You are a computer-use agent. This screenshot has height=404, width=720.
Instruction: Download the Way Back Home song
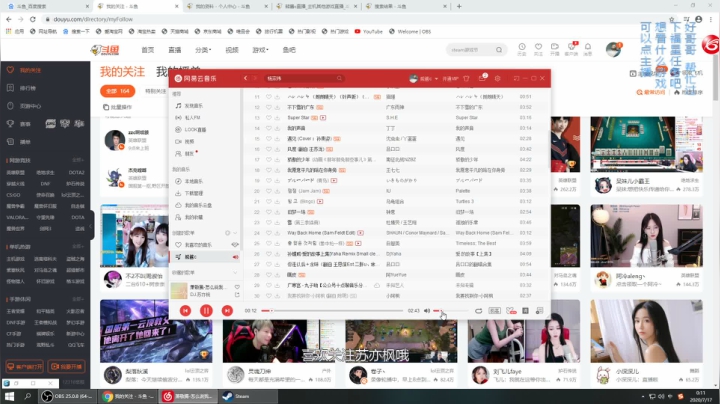tap(277, 233)
